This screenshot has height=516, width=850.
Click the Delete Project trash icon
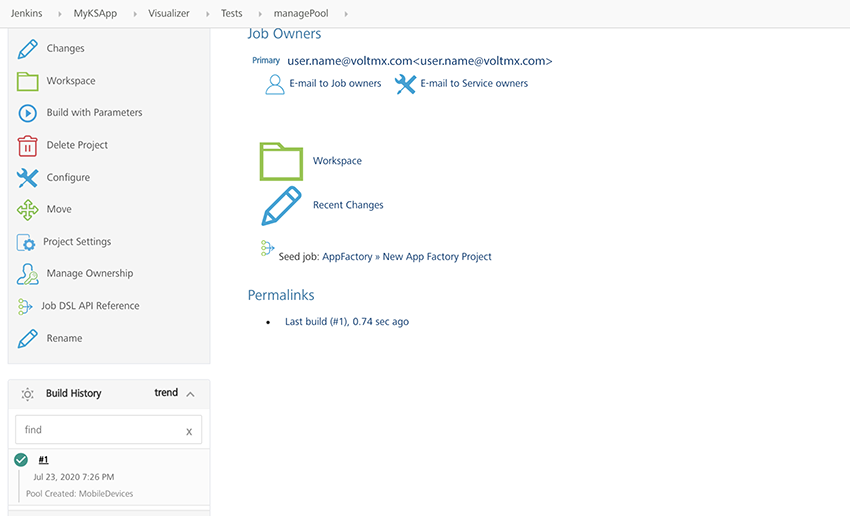[x=28, y=145]
